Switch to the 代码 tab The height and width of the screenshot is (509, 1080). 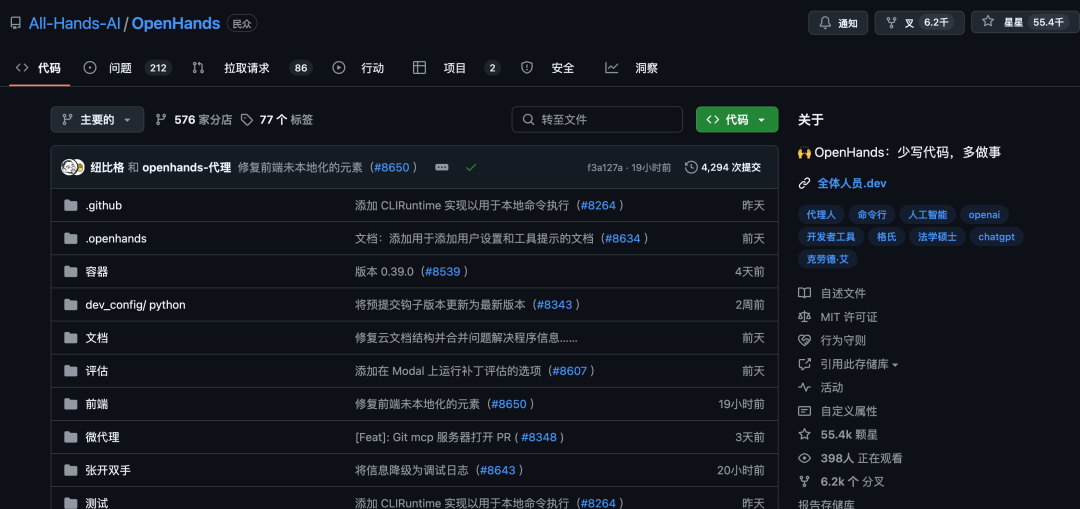[x=39, y=67]
